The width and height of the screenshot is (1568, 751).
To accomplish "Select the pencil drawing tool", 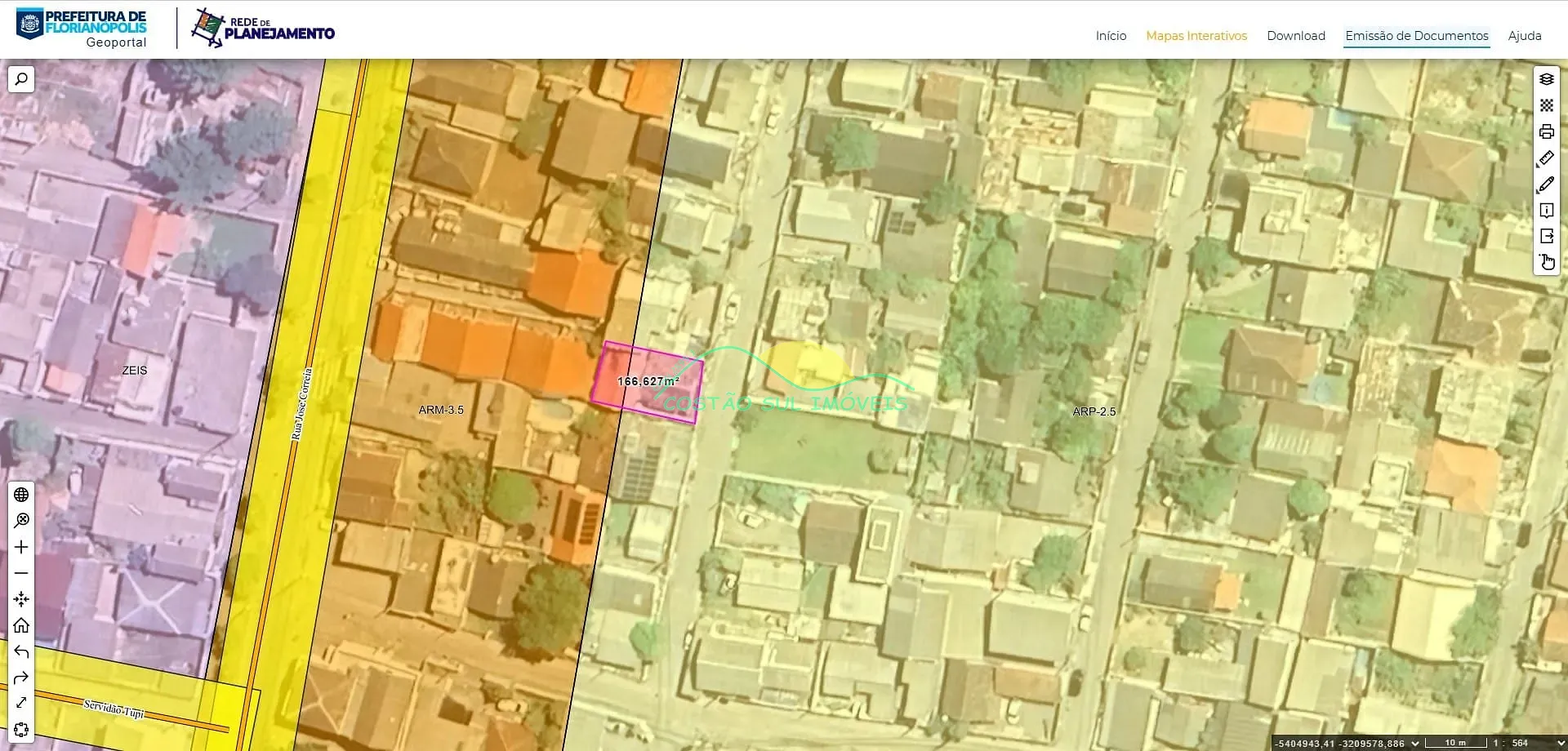I will coord(1546,184).
